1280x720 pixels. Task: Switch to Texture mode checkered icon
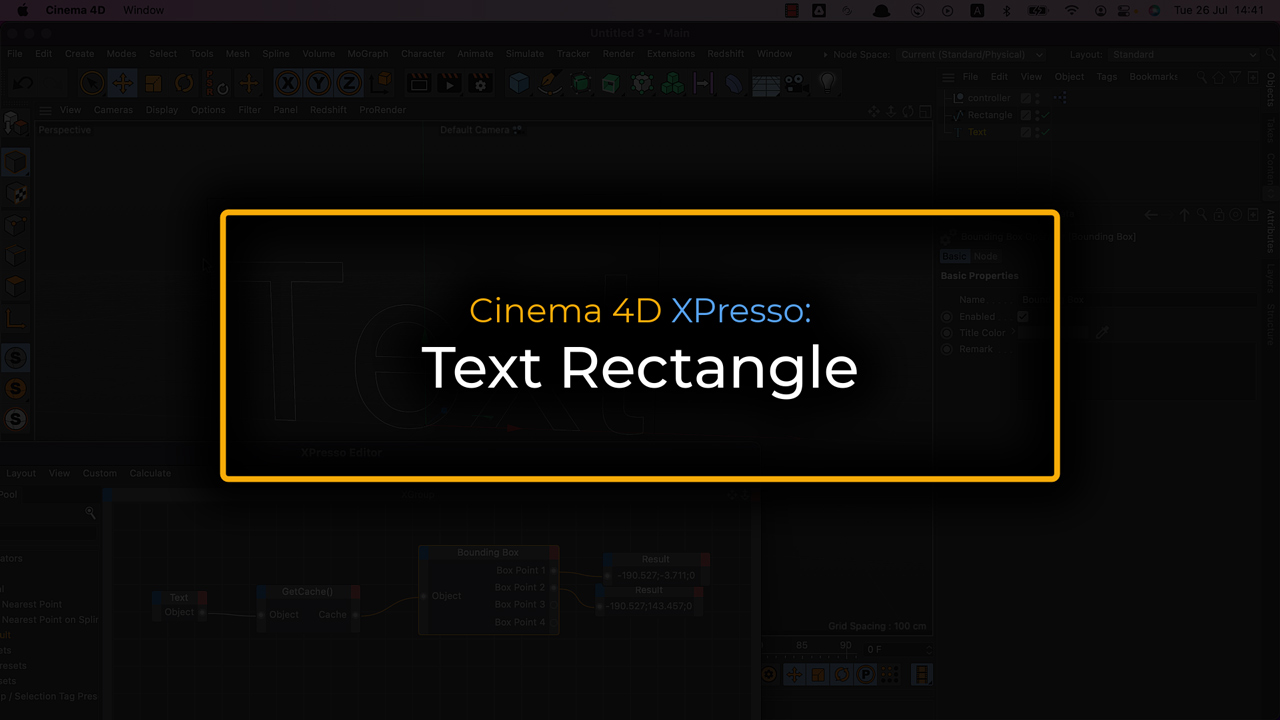16,194
